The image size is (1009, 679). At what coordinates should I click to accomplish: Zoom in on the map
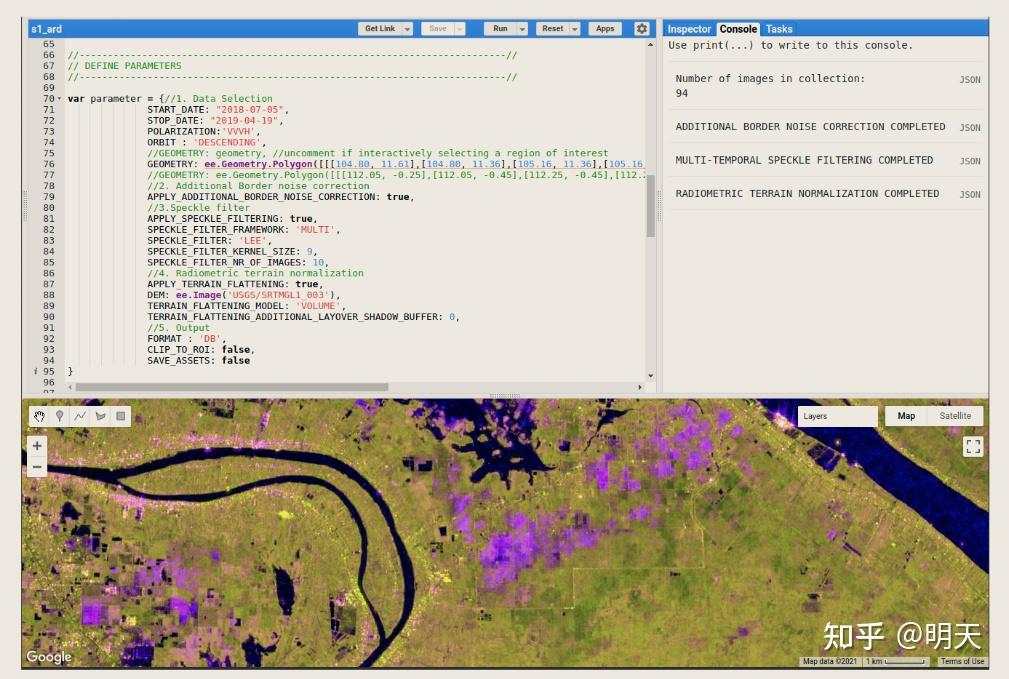click(36, 443)
